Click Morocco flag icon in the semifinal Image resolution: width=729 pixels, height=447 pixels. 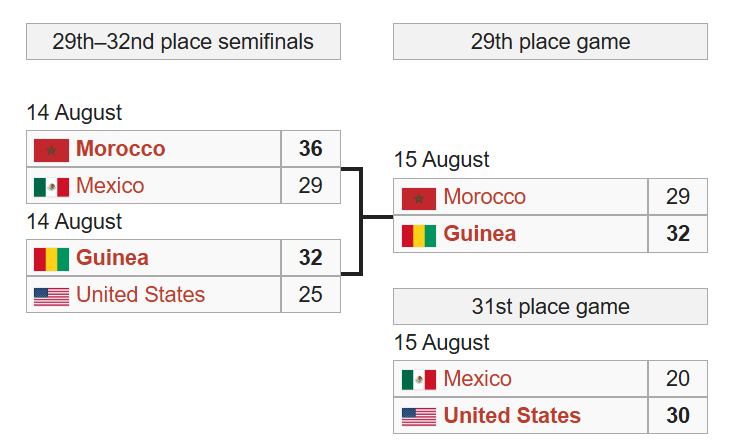point(52,150)
